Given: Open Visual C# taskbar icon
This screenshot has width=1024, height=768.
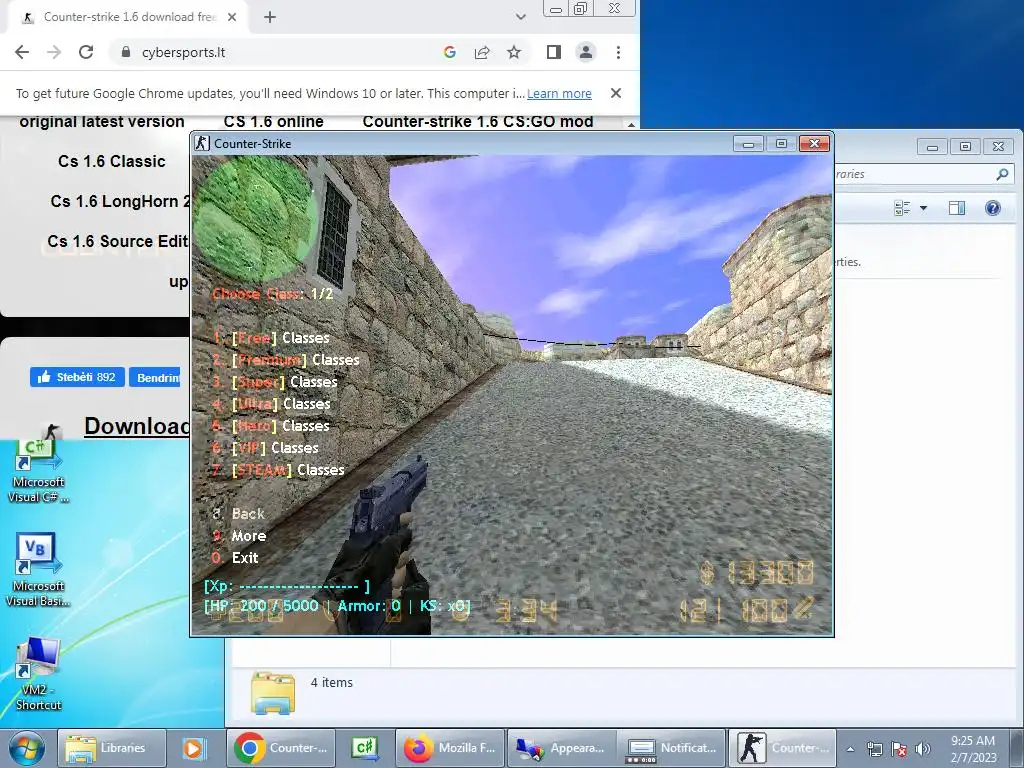Looking at the screenshot, I should (x=365, y=748).
